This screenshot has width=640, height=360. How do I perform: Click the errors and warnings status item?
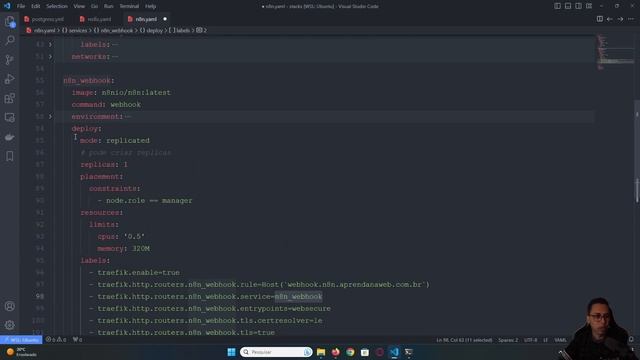pyautogui.click(x=56, y=340)
